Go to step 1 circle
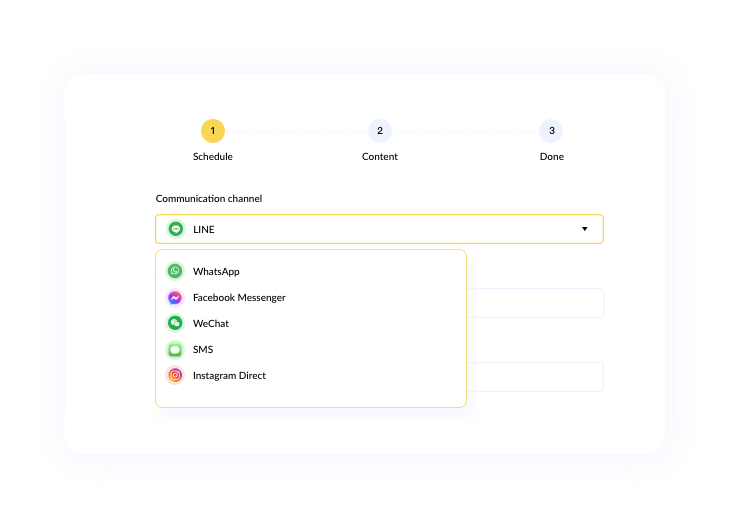Screen dimensions: 730x528 213,131
